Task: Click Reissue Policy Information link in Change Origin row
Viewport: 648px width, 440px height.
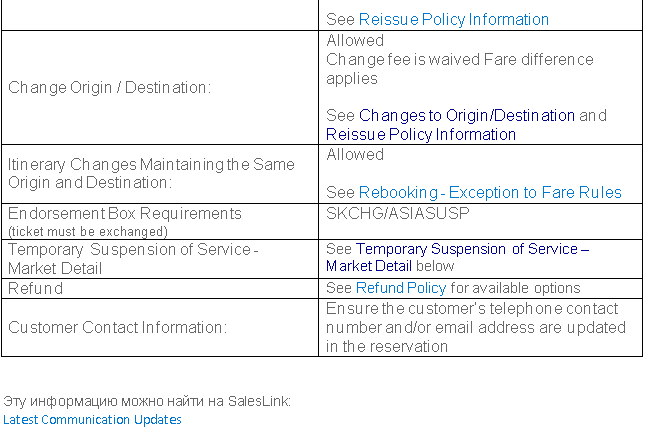Action: 421,134
